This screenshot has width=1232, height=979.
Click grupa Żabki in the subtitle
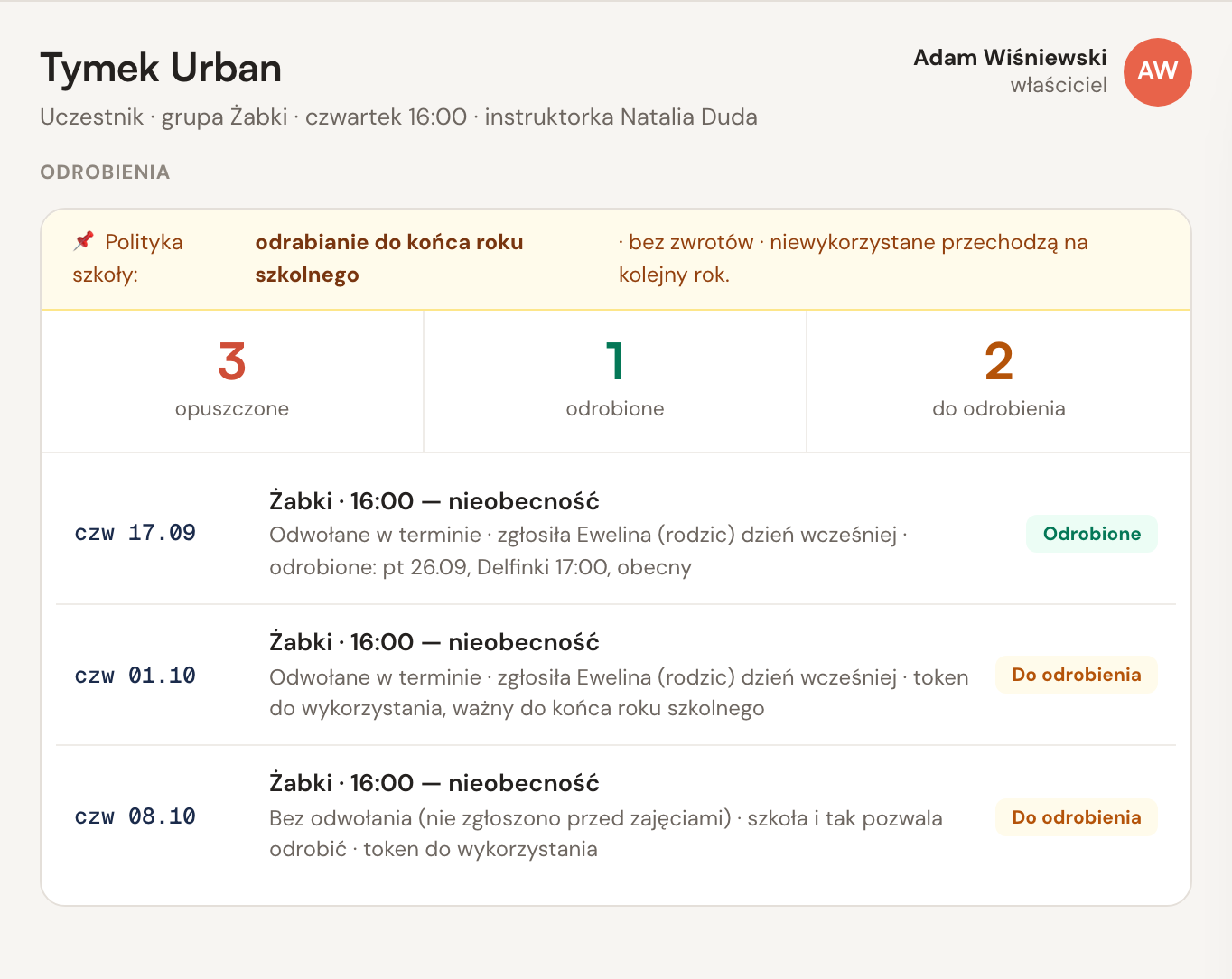tap(224, 117)
